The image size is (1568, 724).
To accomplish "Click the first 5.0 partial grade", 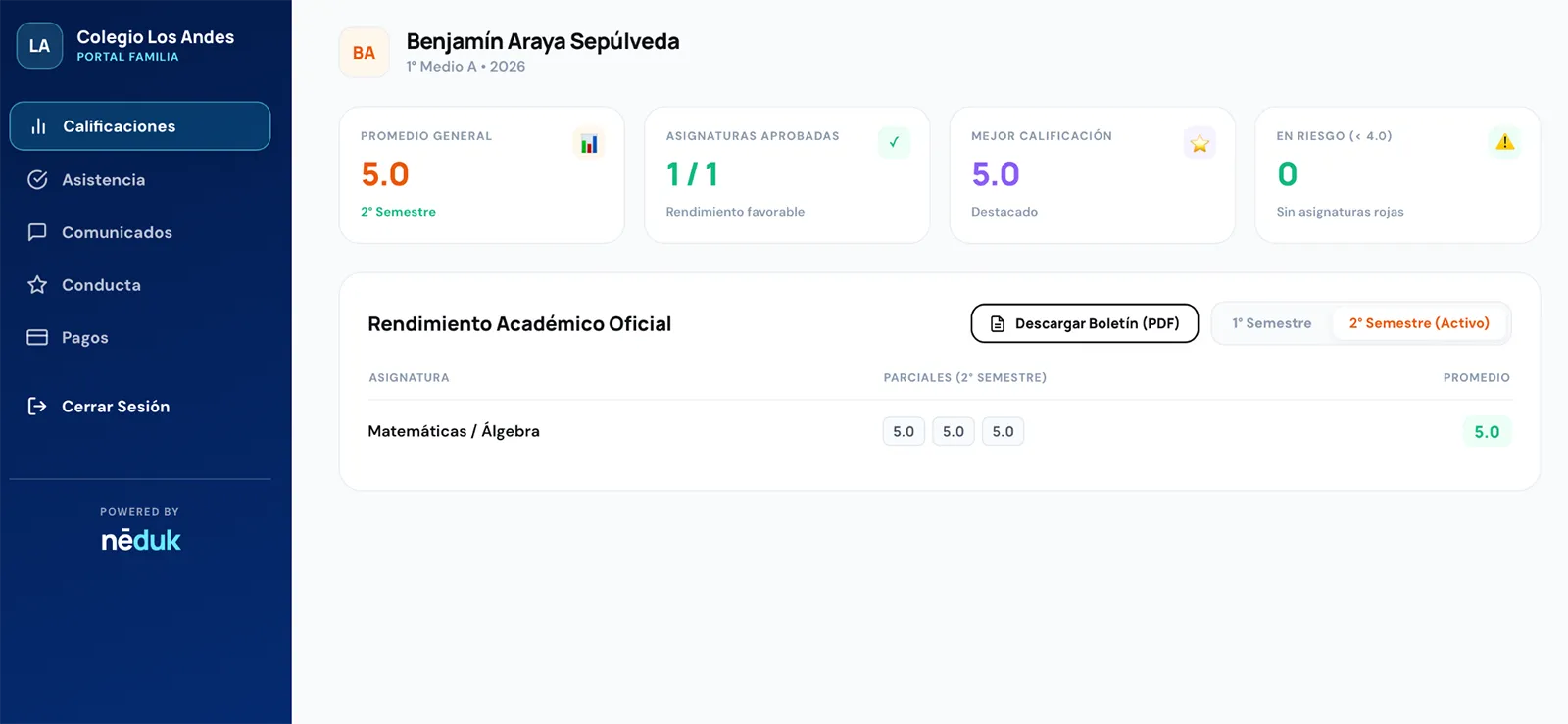I will 904,431.
